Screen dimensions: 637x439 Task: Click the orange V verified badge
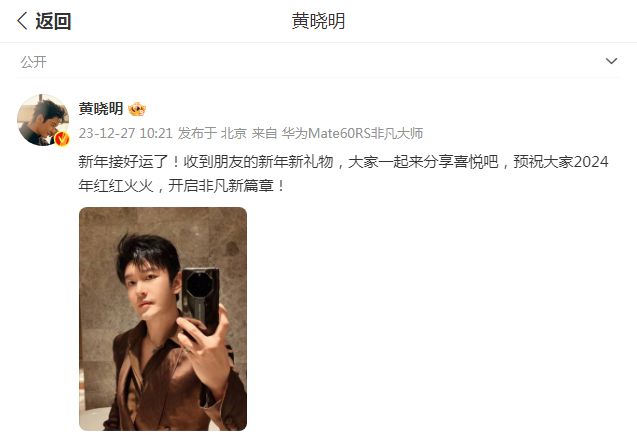click(62, 139)
